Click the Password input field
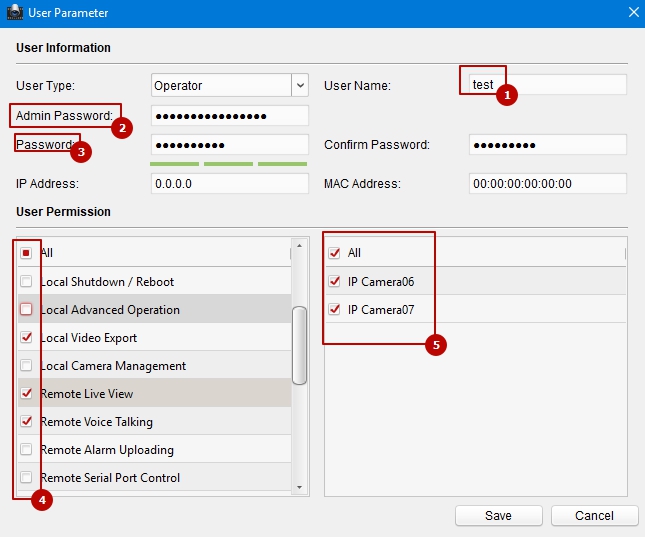 pos(229,145)
